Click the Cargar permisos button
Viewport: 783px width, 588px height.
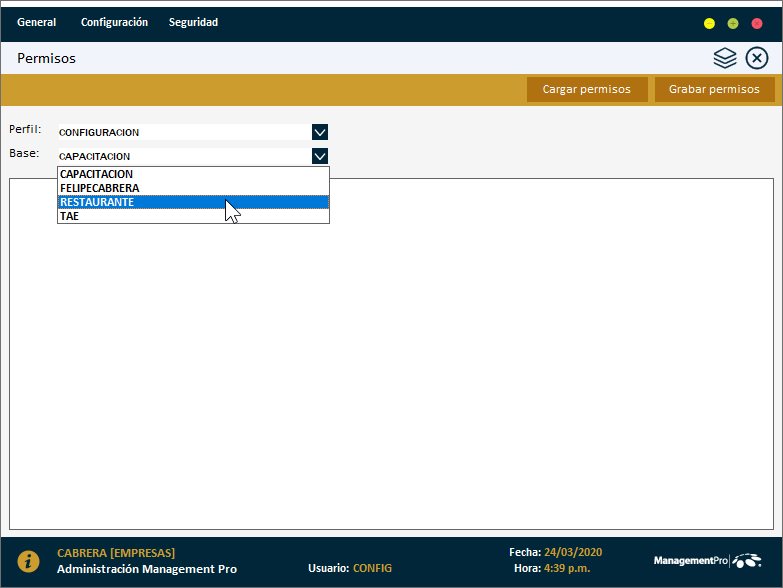pos(587,89)
